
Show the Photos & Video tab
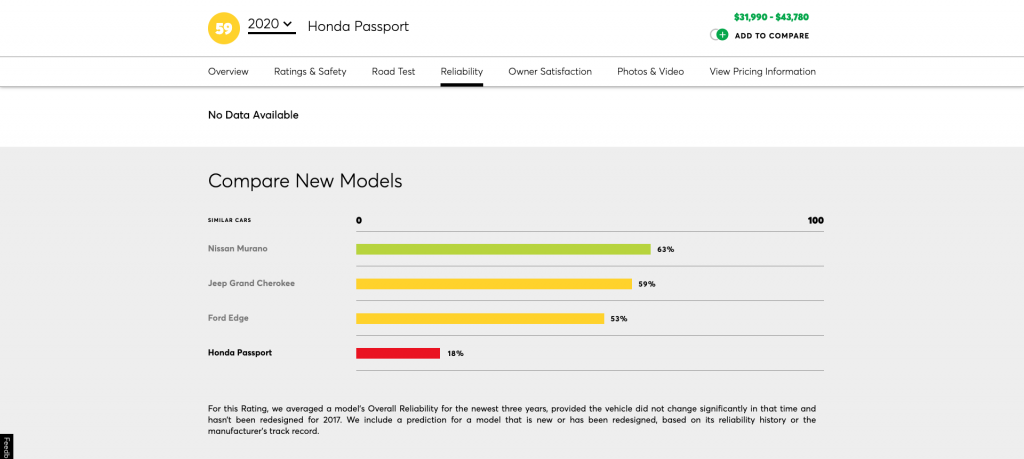650,72
